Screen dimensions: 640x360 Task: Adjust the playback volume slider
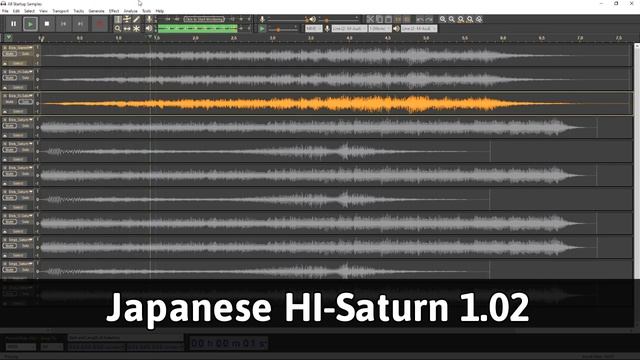point(339,19)
